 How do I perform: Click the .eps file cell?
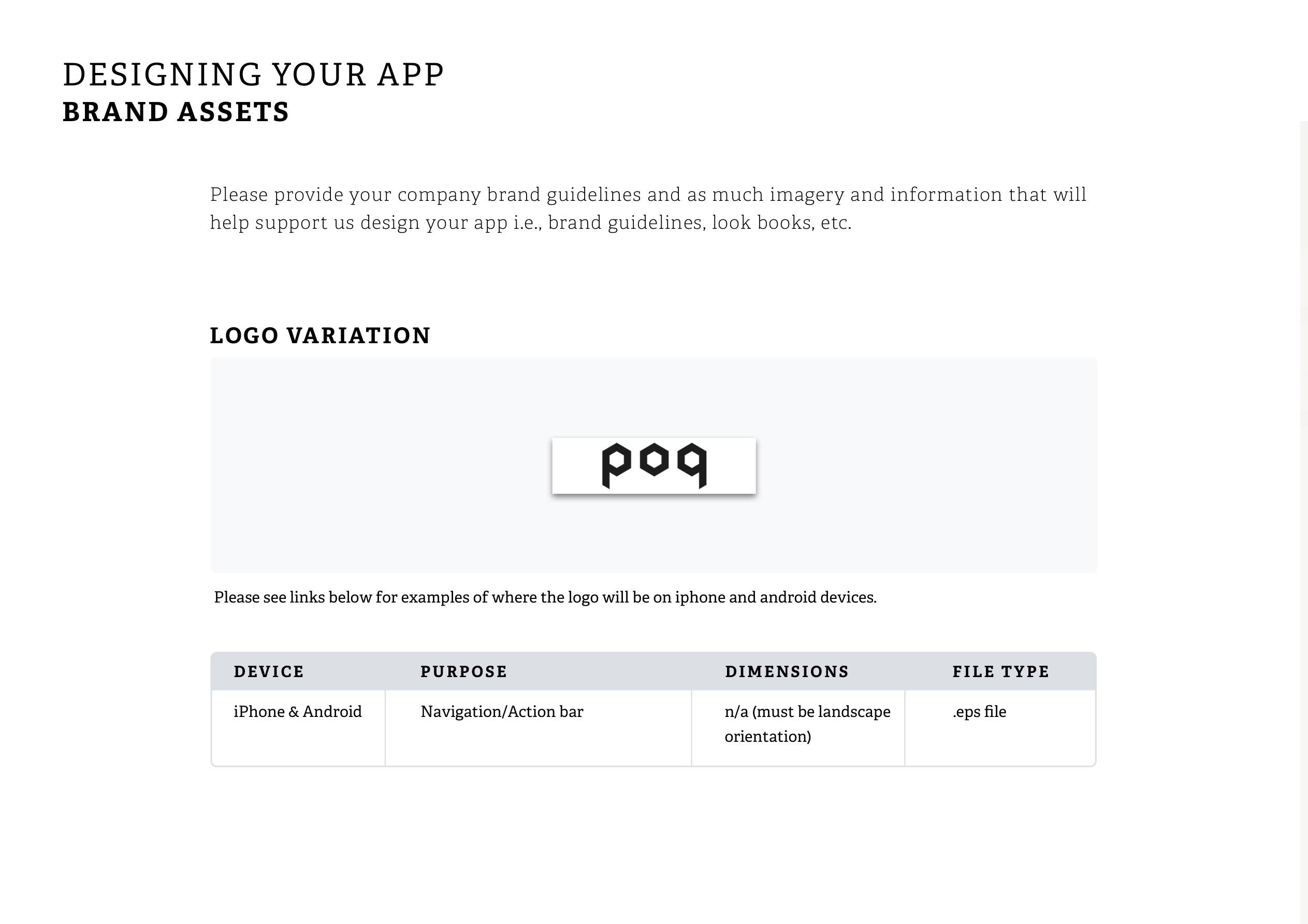click(x=1000, y=727)
